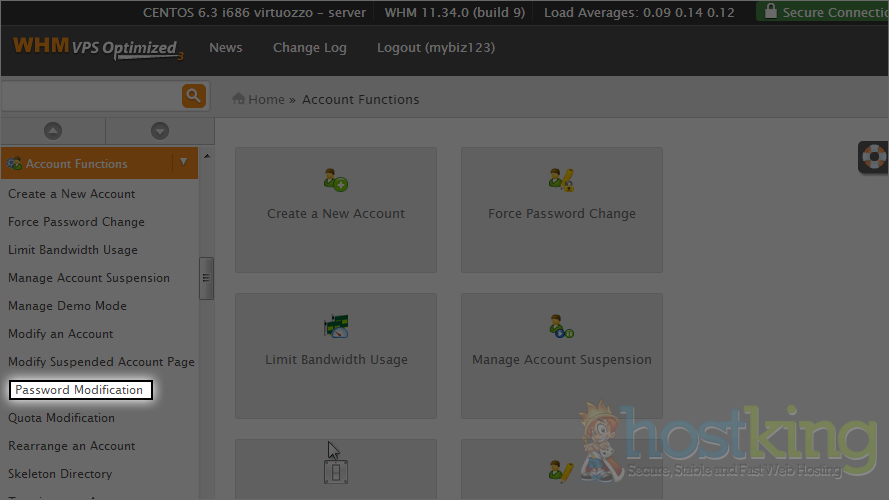Open the lifebuoy help icon

click(x=874, y=158)
